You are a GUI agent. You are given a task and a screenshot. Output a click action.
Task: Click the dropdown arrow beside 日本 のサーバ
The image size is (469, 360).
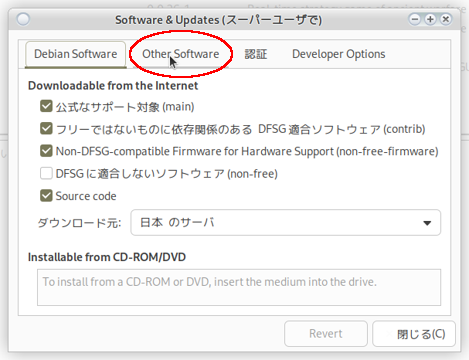pos(427,223)
